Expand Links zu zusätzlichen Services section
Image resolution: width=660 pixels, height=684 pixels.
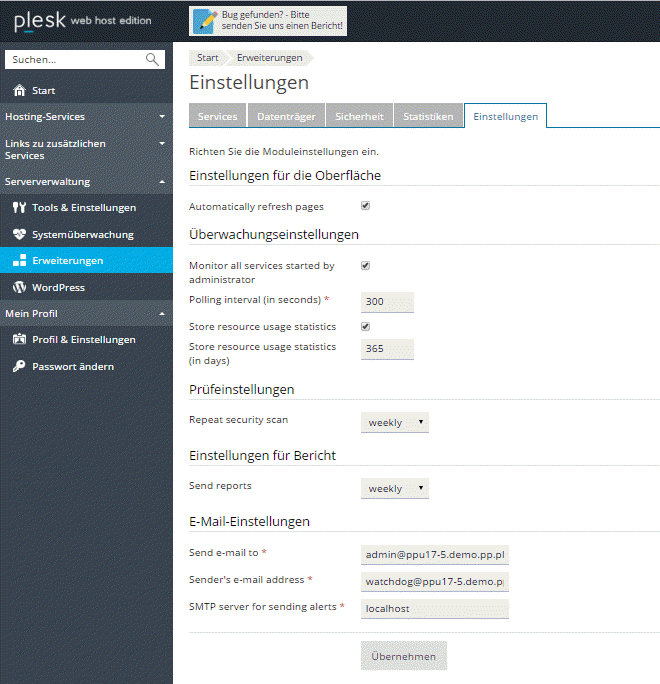86,149
